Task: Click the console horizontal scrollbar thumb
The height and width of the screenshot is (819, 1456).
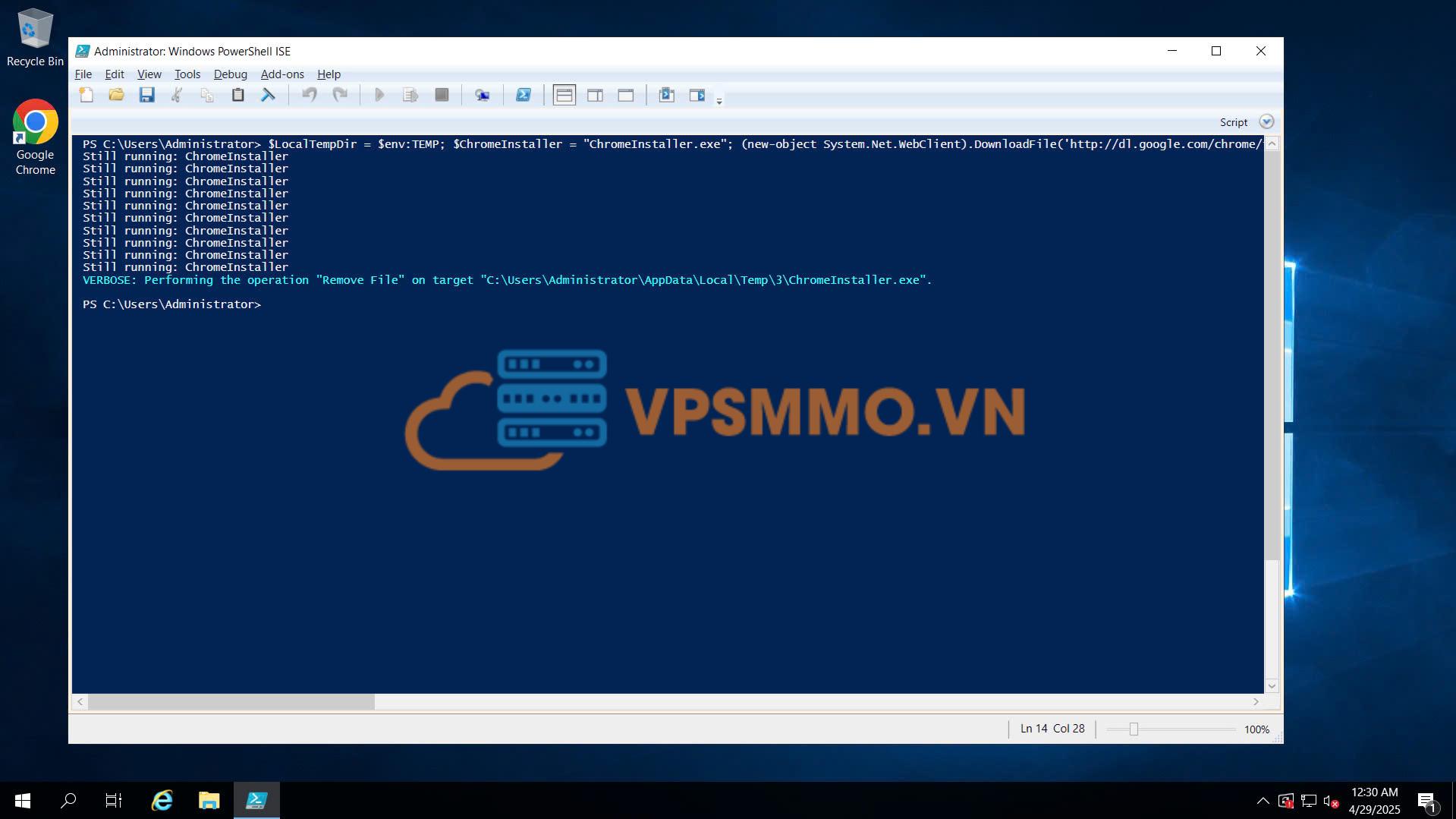Action: click(231, 702)
